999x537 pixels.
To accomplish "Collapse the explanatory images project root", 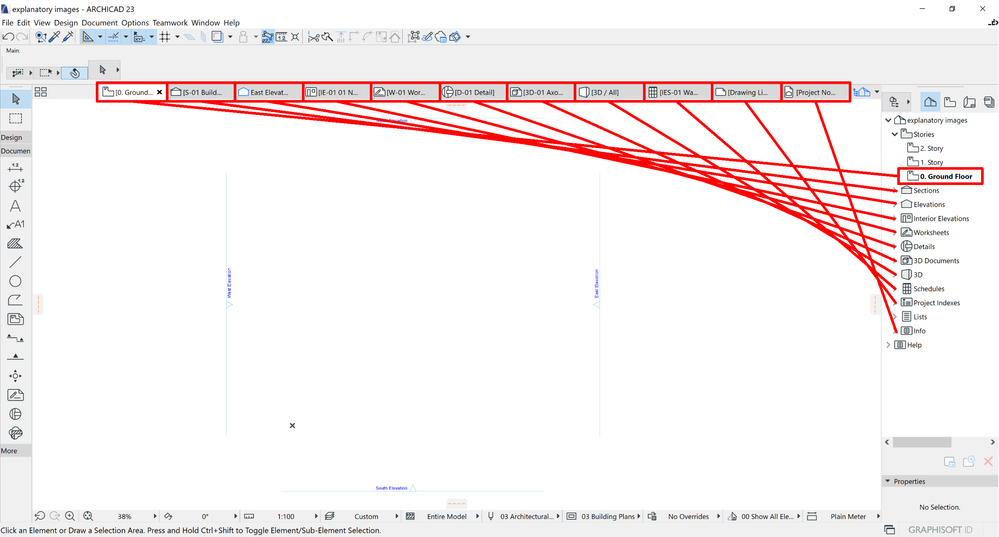I will pos(888,120).
